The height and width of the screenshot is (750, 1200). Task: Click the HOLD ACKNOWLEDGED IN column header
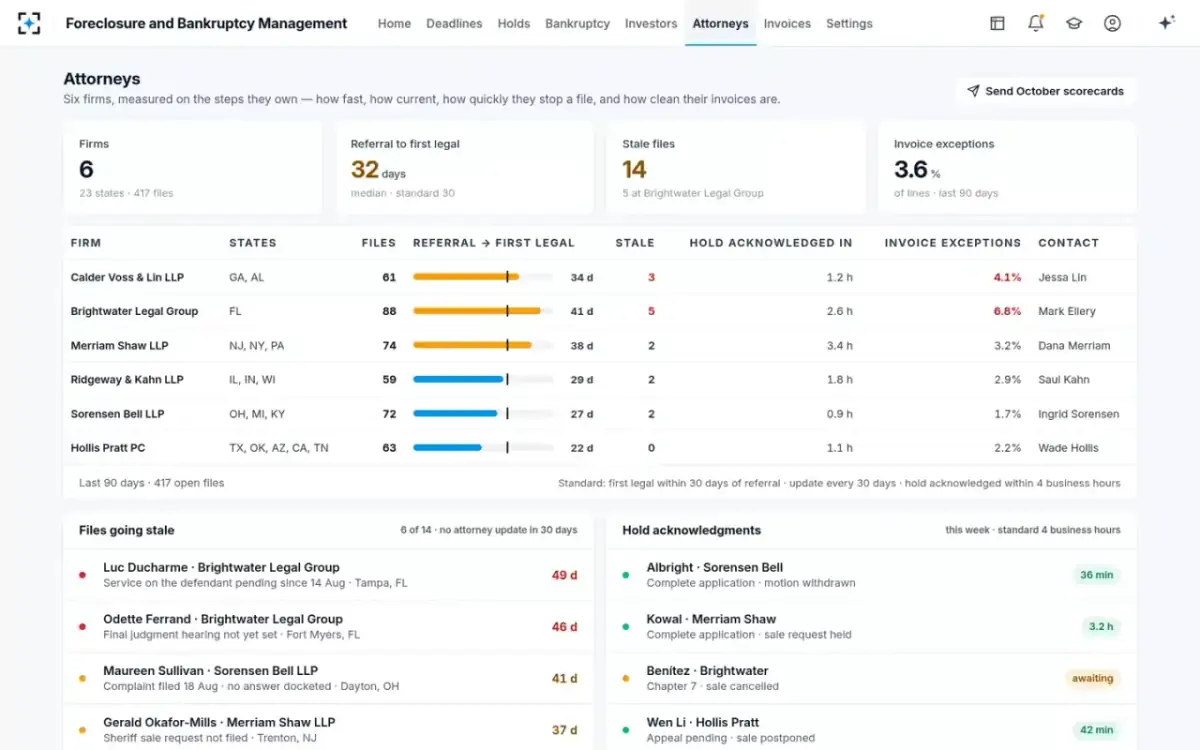pyautogui.click(x=771, y=243)
